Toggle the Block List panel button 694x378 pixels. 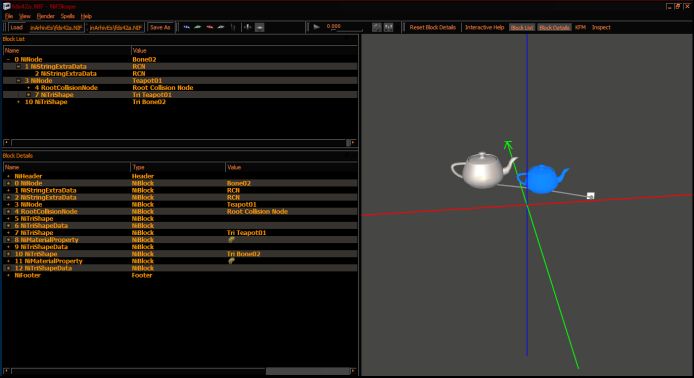(522, 27)
